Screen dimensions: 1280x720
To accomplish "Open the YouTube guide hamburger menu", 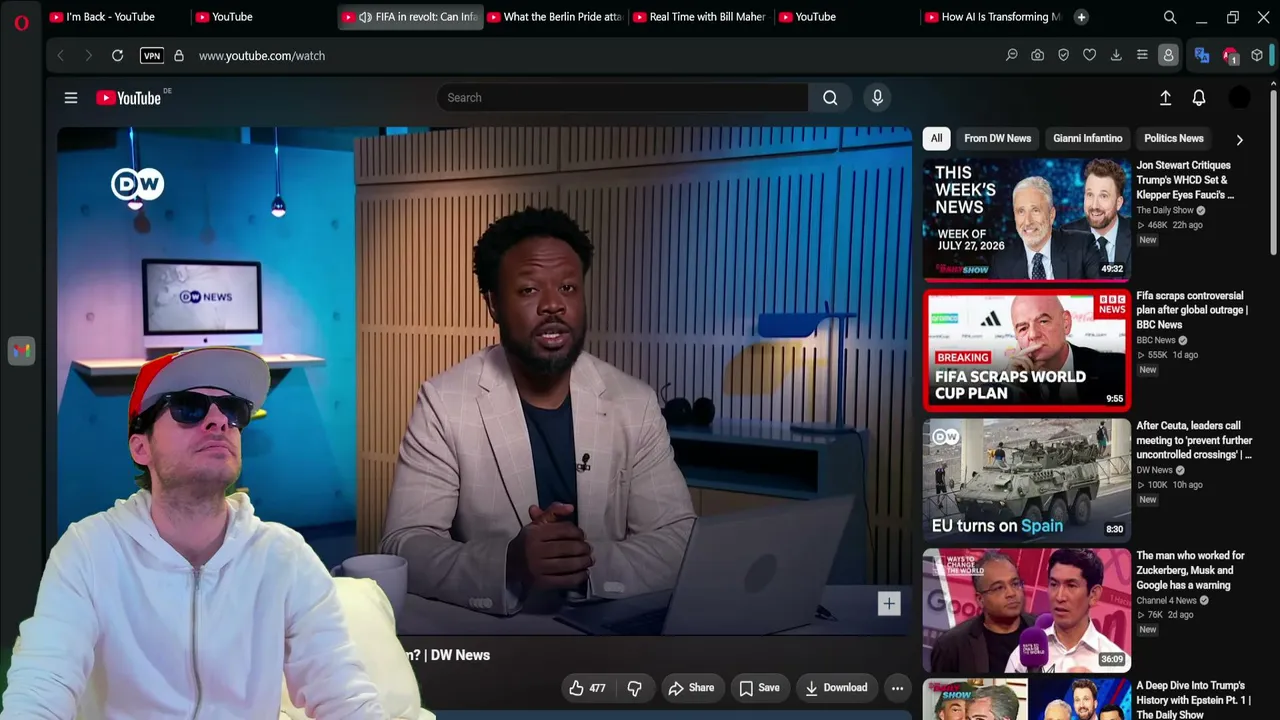I will [x=71, y=98].
